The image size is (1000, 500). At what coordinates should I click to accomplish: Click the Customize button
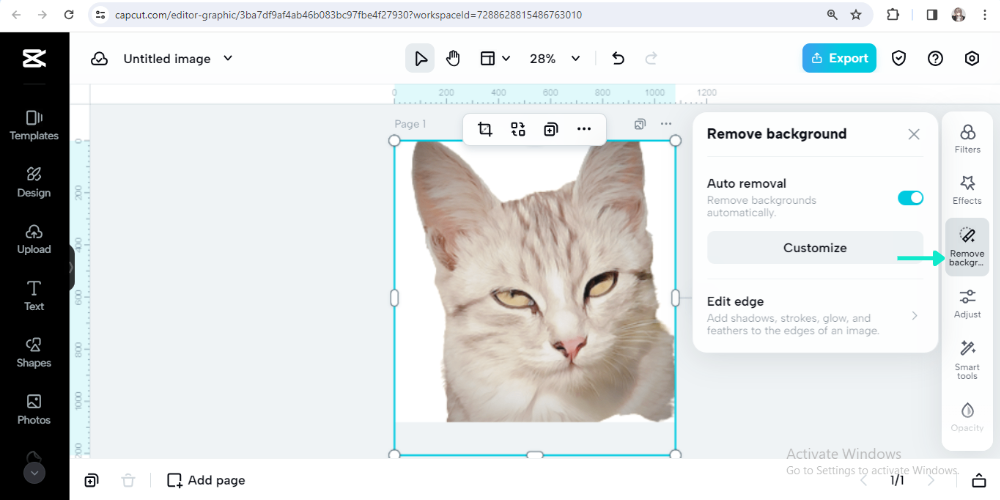(x=814, y=248)
